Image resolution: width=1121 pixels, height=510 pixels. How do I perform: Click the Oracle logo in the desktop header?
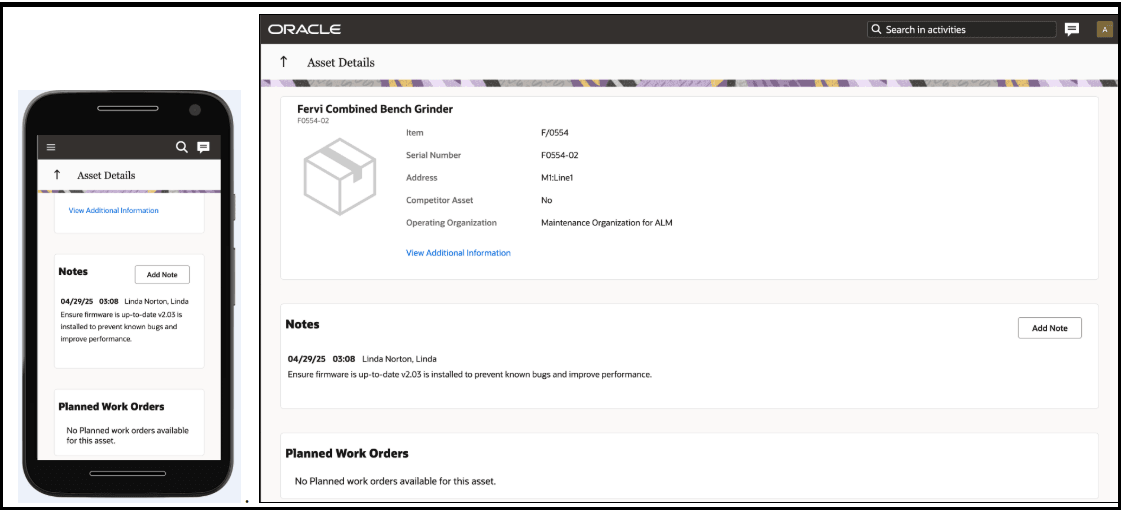305,29
